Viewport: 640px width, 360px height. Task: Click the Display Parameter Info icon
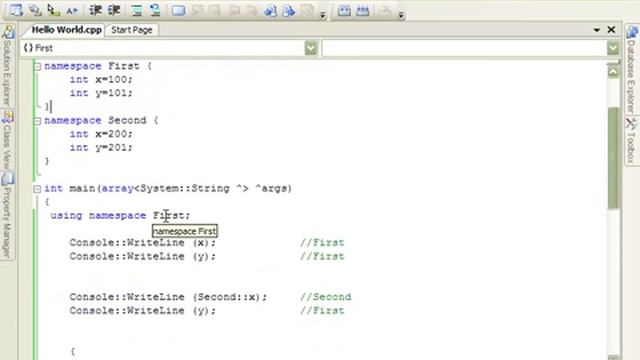pyautogui.click(x=35, y=10)
